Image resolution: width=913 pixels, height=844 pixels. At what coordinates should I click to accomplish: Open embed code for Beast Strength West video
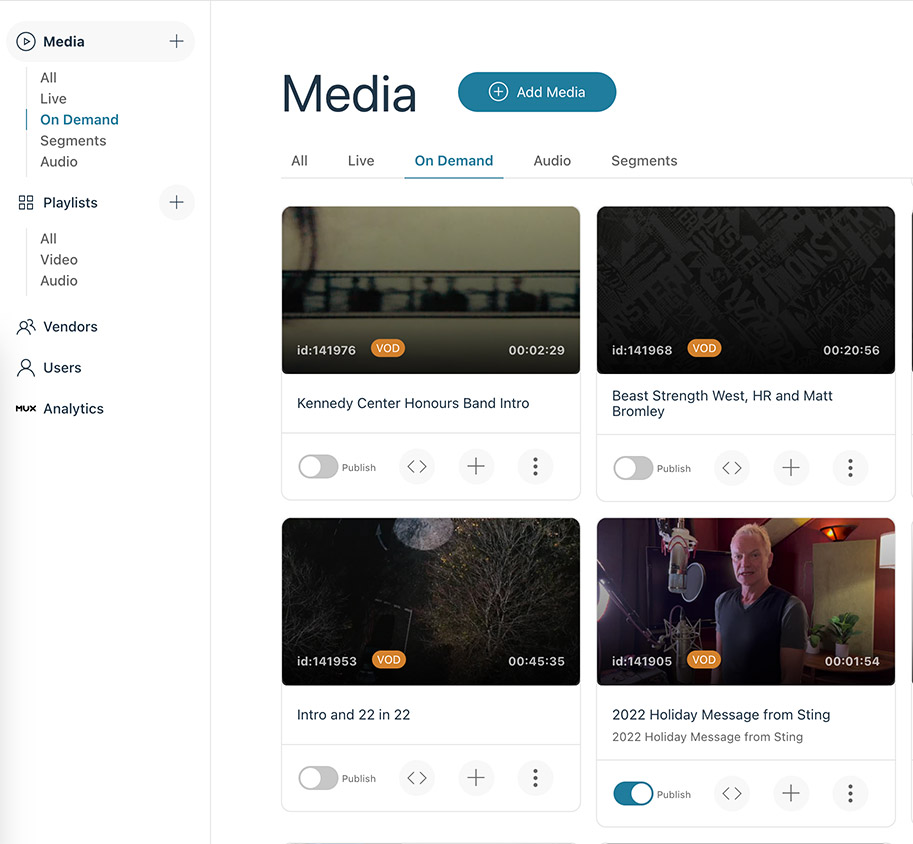pyautogui.click(x=732, y=468)
